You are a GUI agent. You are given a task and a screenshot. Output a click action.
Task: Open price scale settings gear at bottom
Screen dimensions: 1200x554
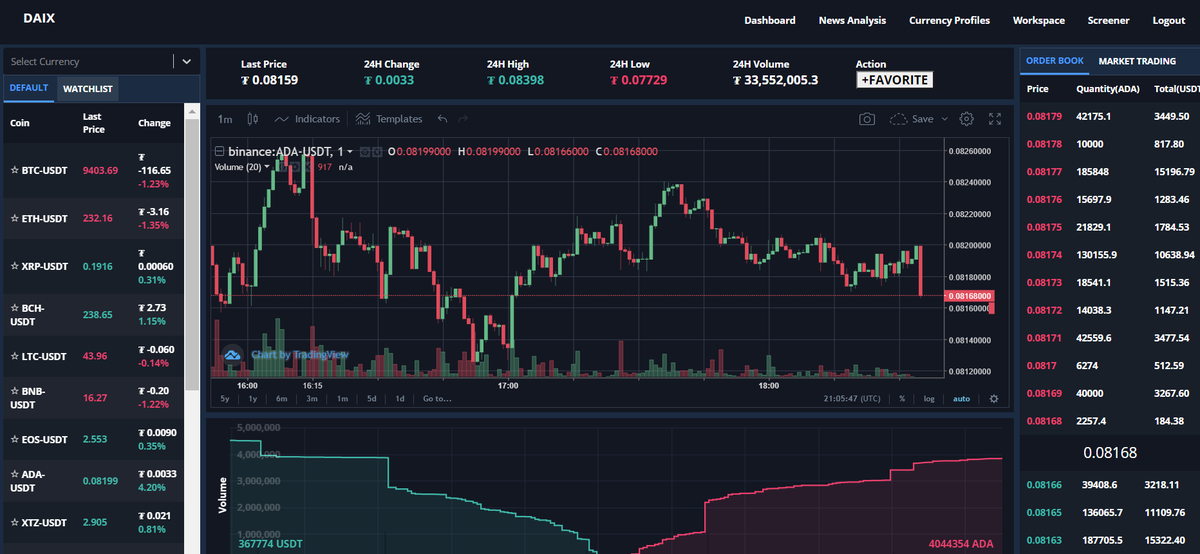pyautogui.click(x=994, y=398)
